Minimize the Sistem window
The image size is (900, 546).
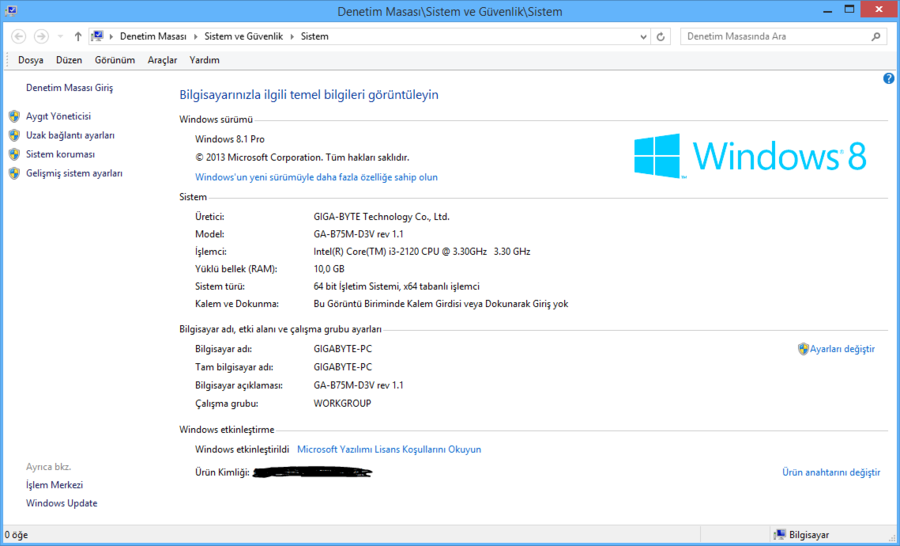[827, 10]
